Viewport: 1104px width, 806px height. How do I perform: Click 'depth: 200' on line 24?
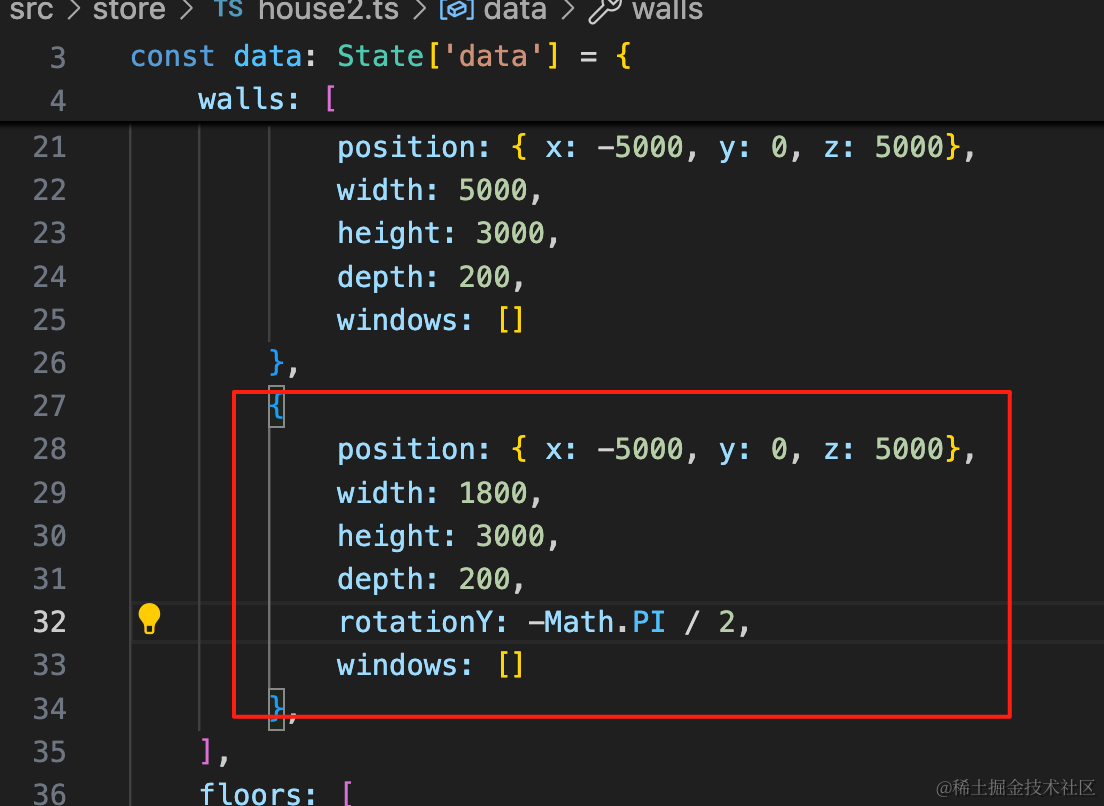tap(424, 277)
